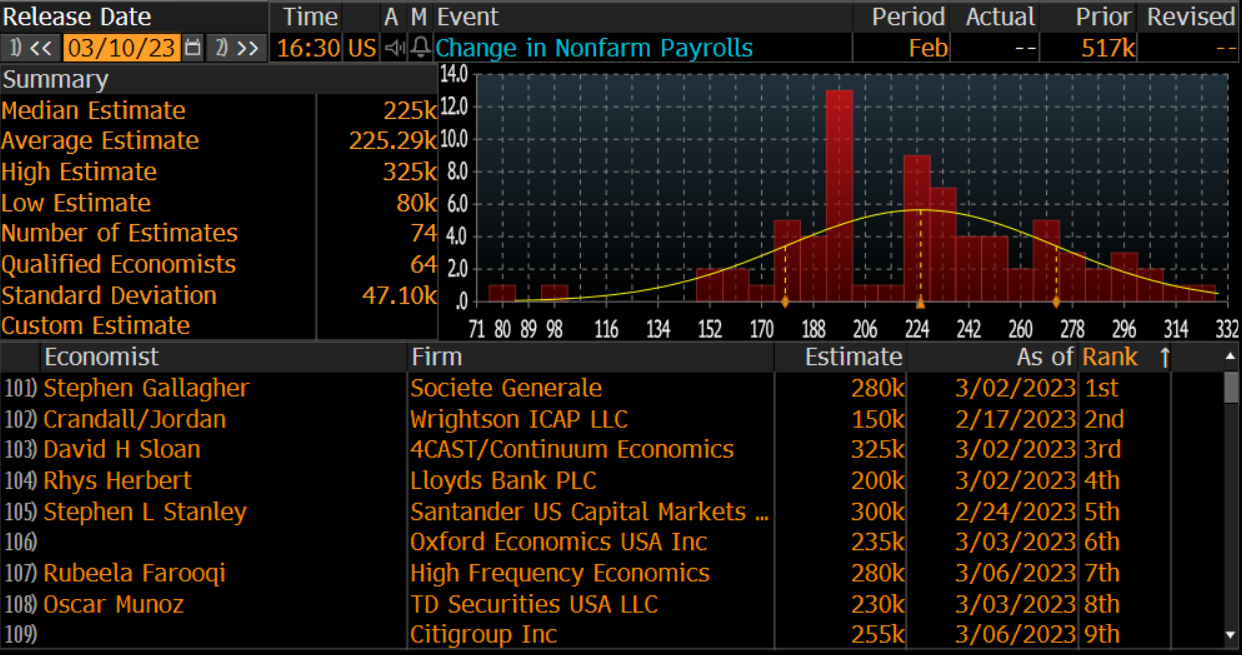
Task: Click the Custom Estimate entry field
Action: tap(377, 326)
